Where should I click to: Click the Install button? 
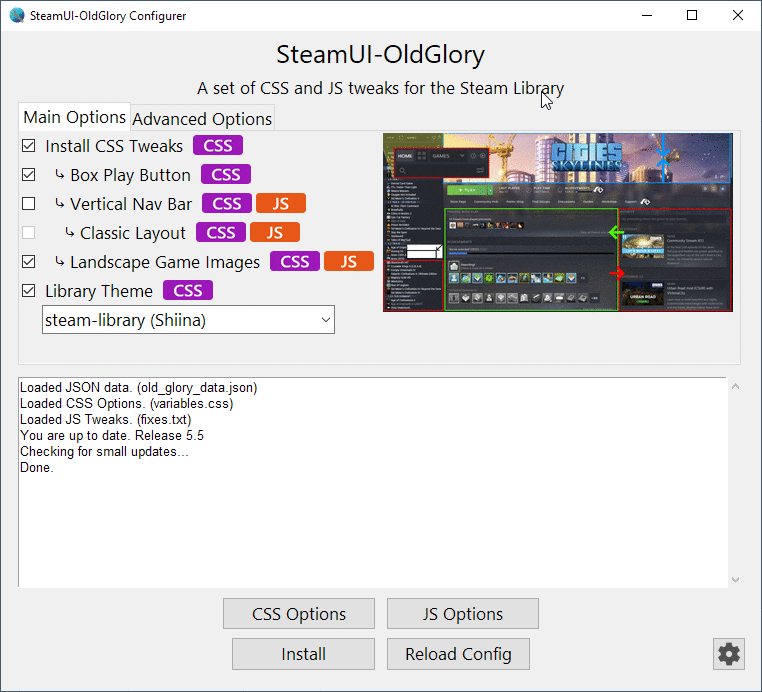coord(303,654)
